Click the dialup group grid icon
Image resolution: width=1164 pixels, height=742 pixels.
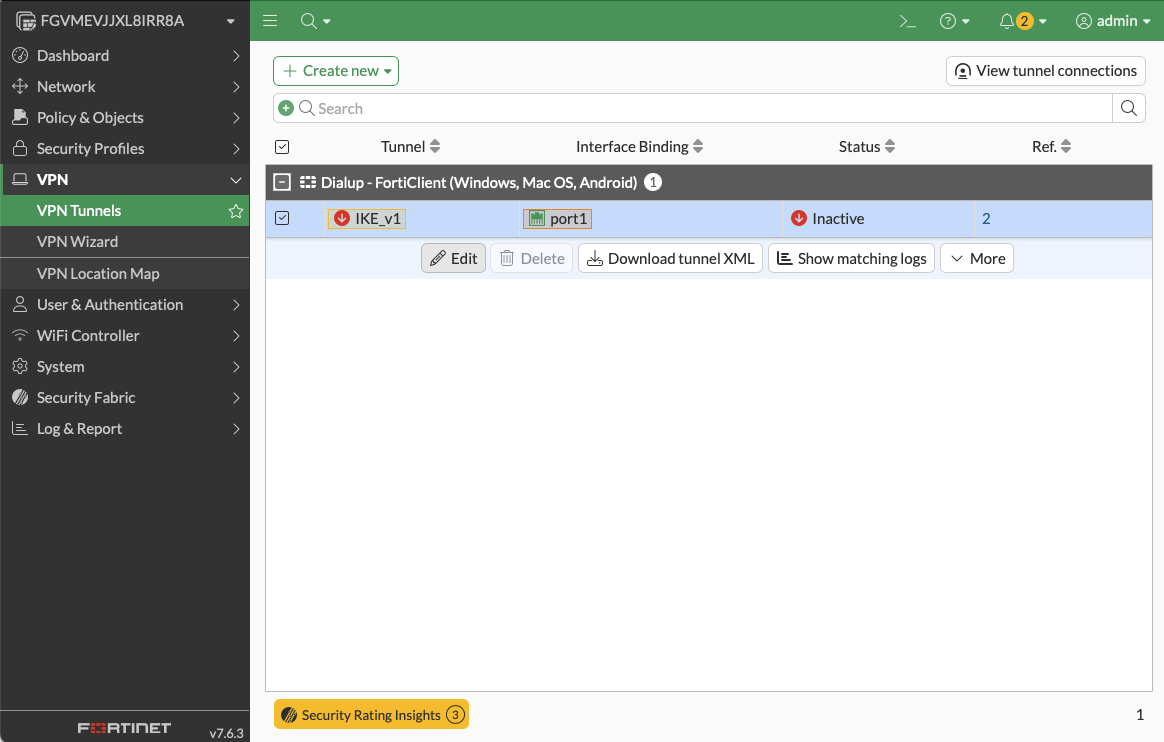[307, 183]
